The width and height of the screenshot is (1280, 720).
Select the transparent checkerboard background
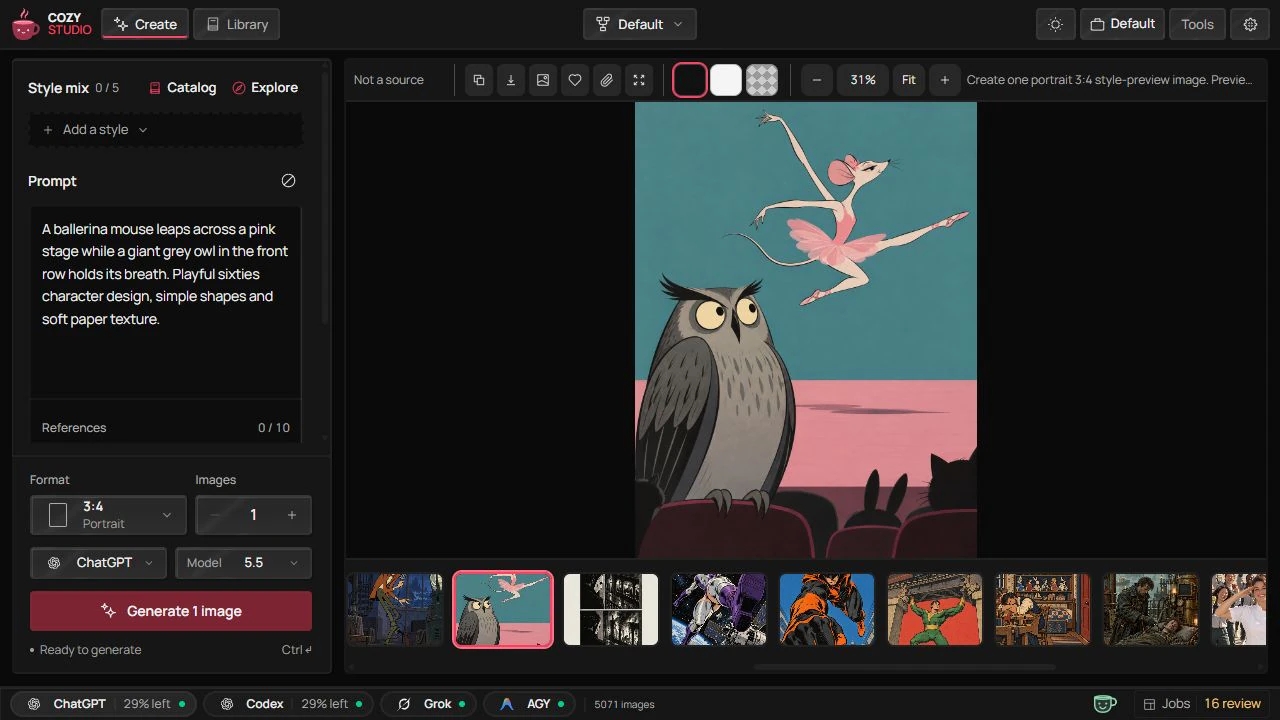point(762,80)
